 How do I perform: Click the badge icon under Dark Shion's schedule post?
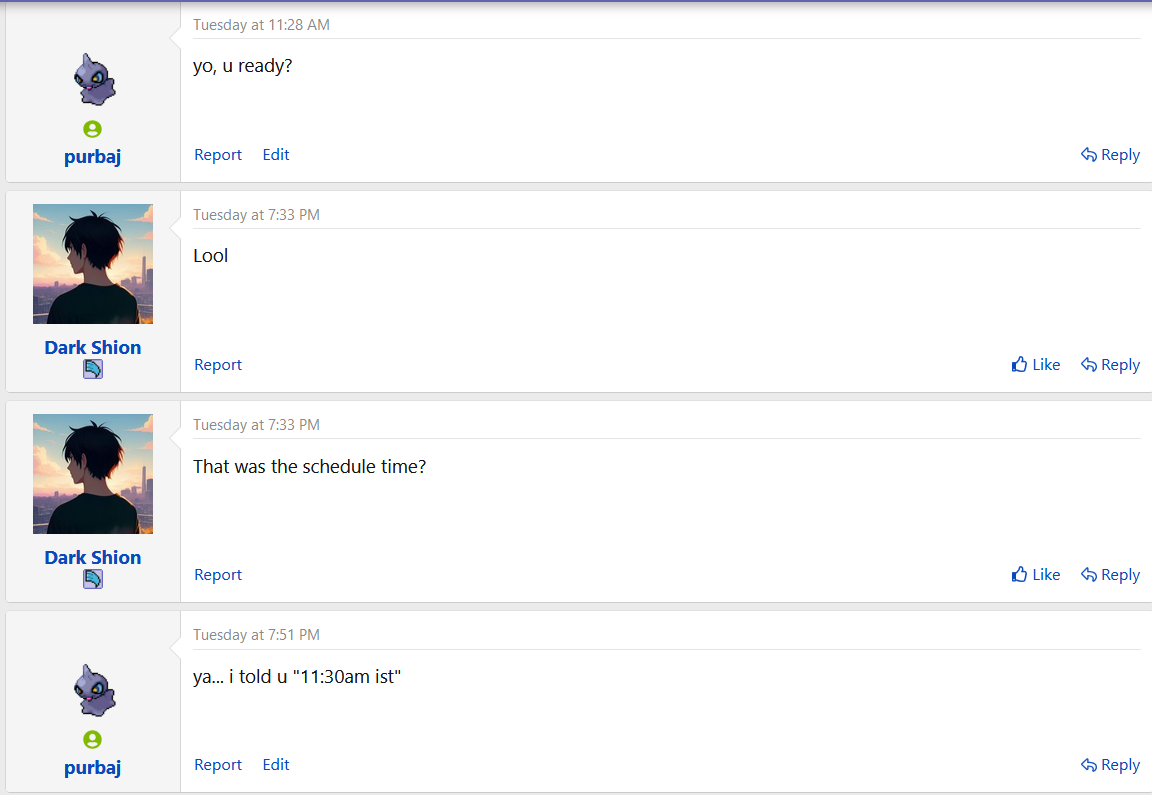click(x=93, y=579)
